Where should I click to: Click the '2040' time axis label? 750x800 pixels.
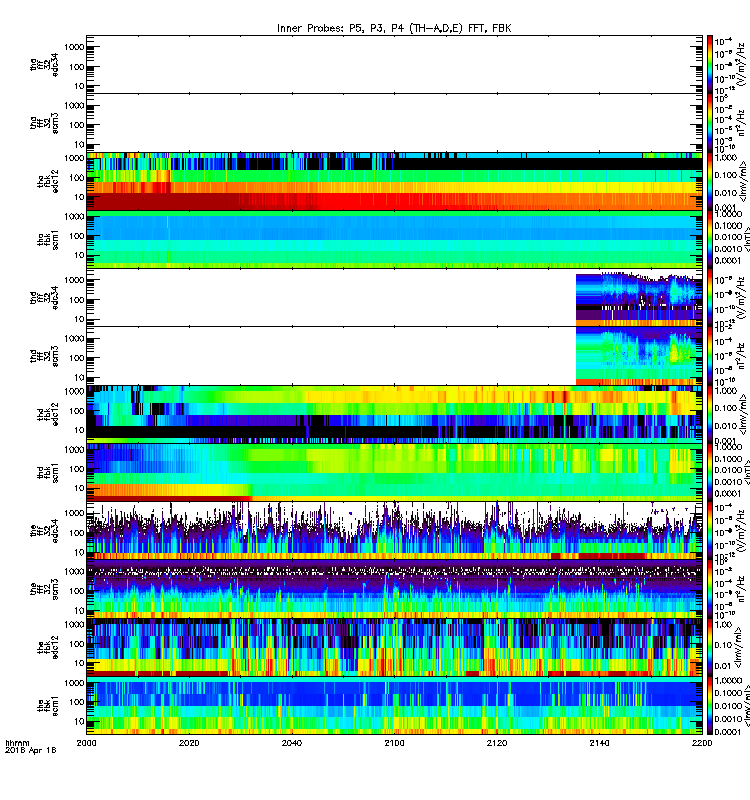coord(291,743)
